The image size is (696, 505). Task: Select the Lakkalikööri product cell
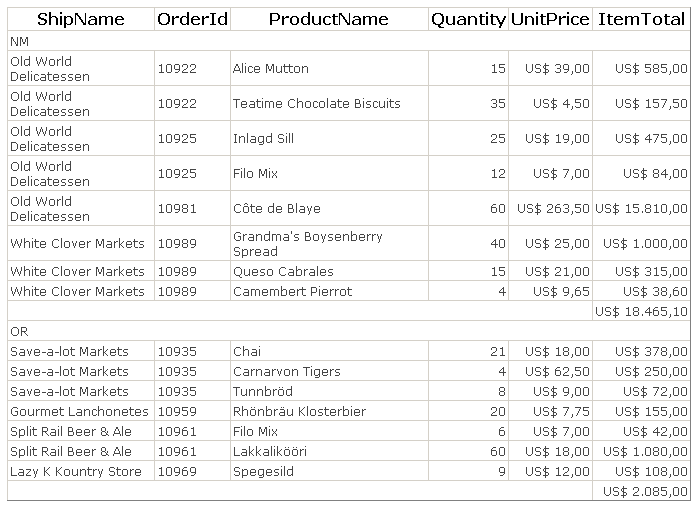tap(329, 451)
